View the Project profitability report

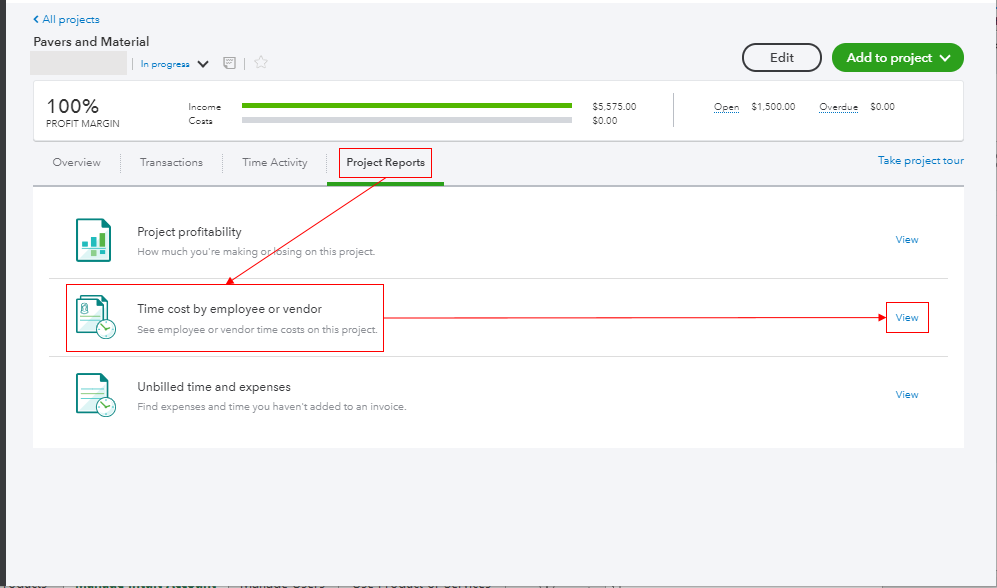[x=907, y=240]
